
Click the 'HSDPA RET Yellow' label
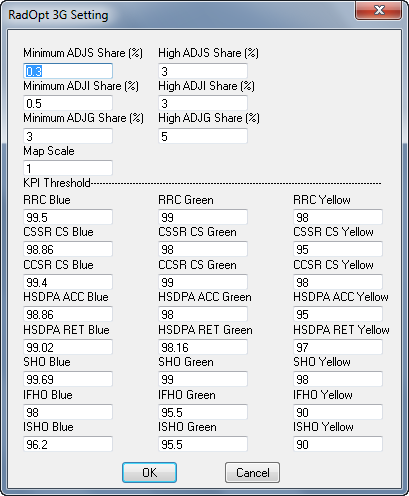coord(341,330)
